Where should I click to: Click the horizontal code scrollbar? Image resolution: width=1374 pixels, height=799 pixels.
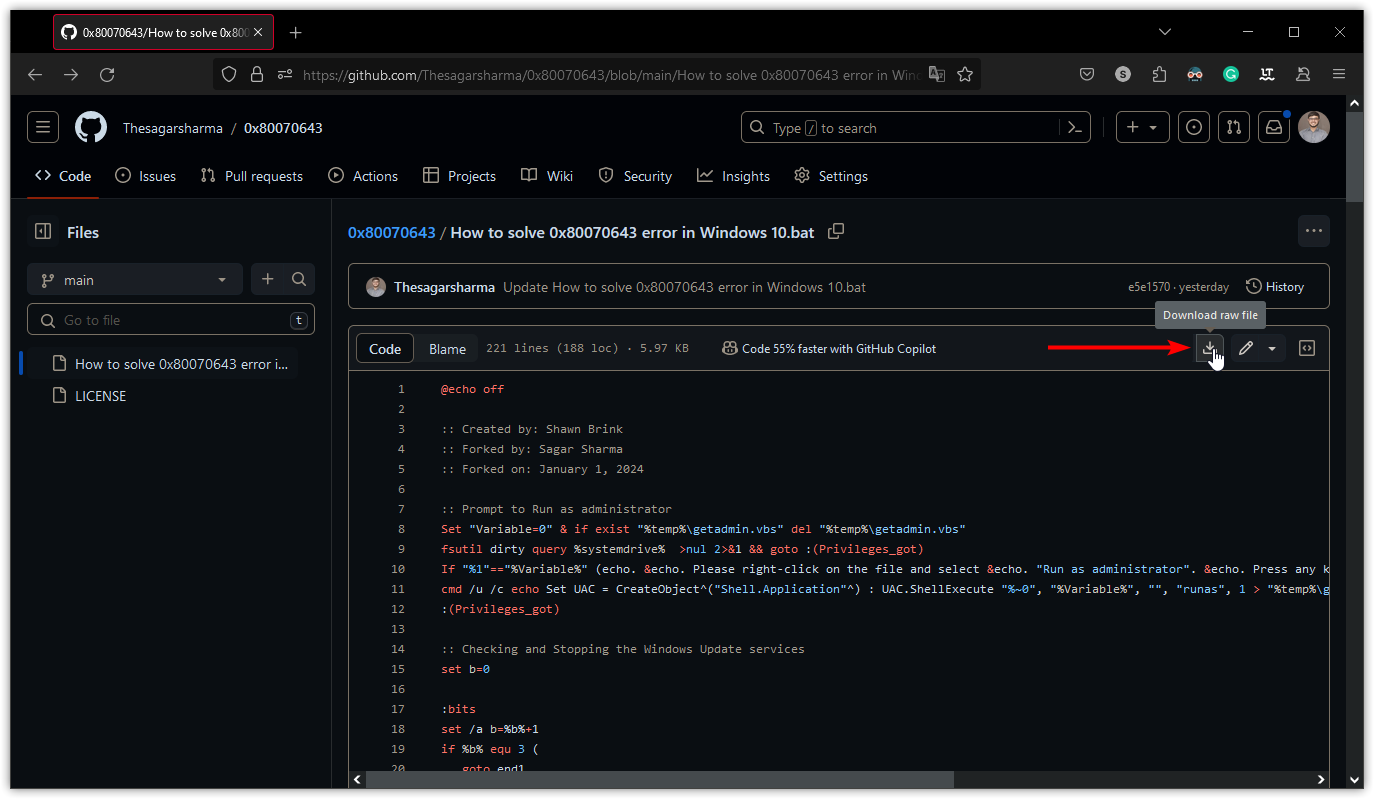[660, 779]
